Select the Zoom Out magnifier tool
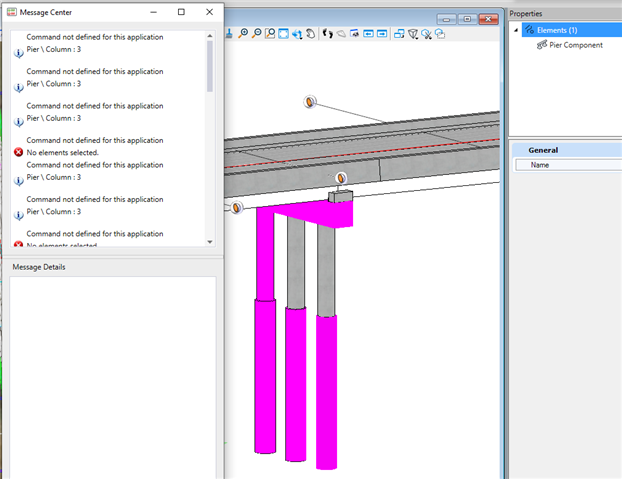The height and width of the screenshot is (479, 622). coord(257,34)
